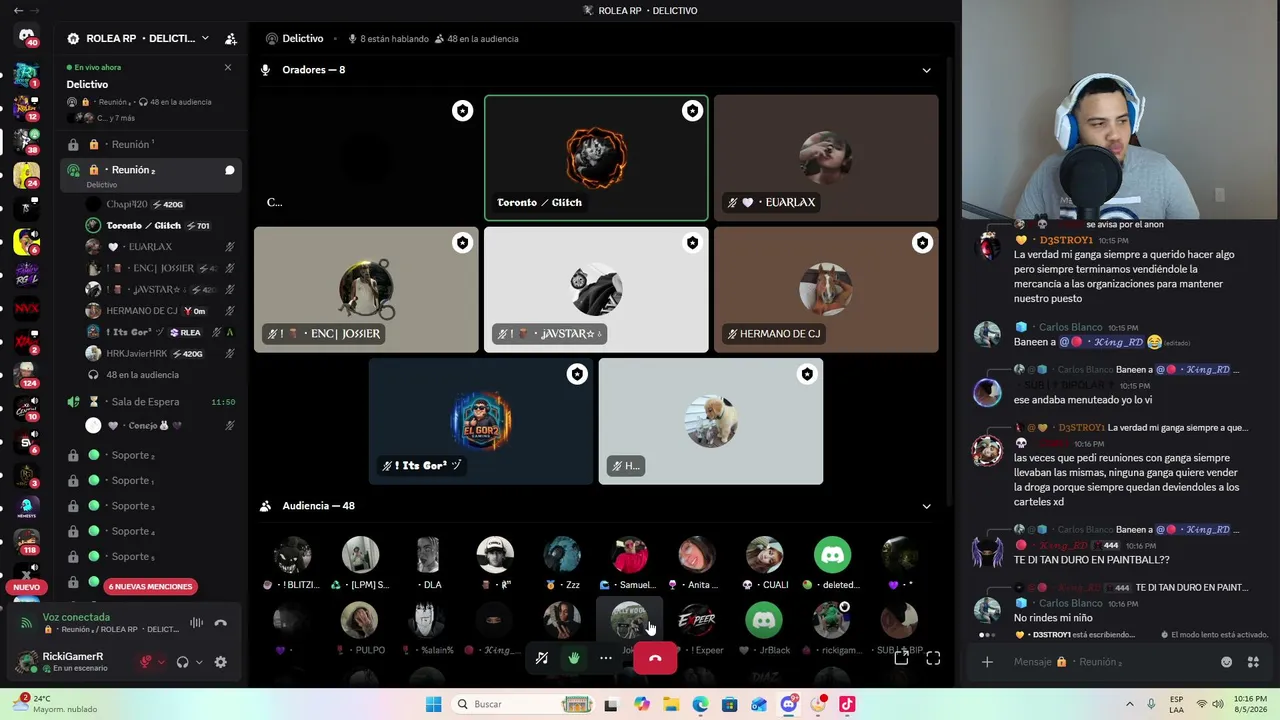1280x720 pixels.
Task: Show hidden system tray icons
Action: tap(1130, 704)
